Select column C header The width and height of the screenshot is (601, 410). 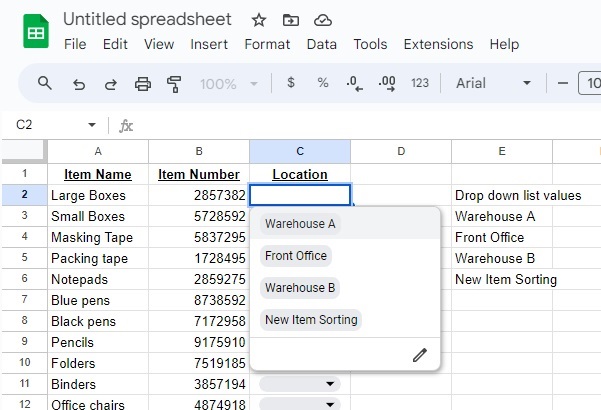point(300,151)
